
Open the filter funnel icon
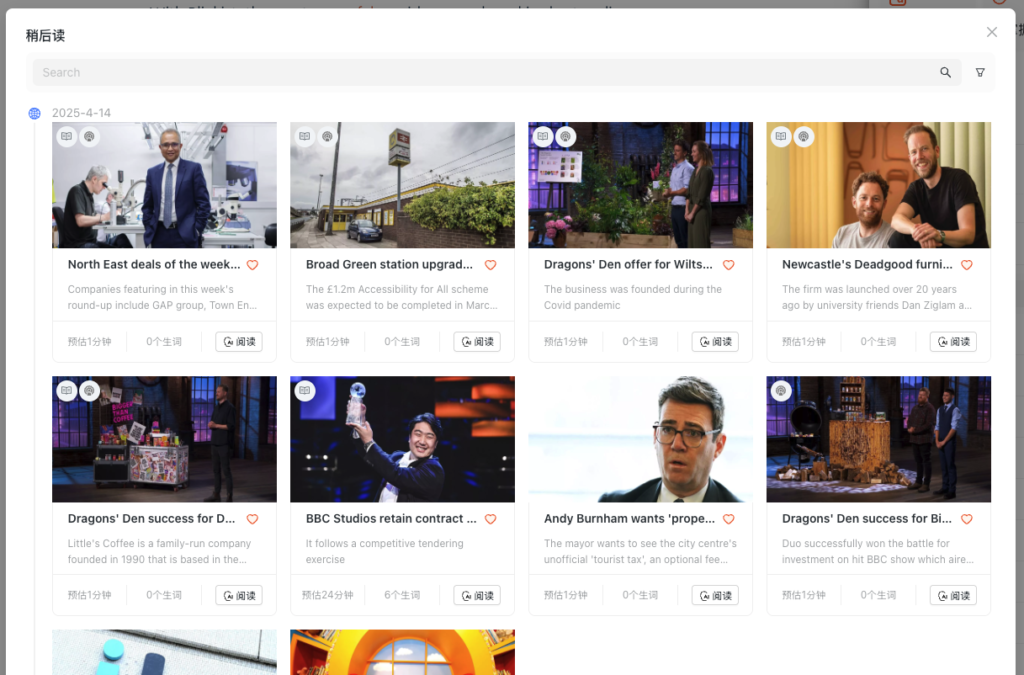pyautogui.click(x=980, y=72)
